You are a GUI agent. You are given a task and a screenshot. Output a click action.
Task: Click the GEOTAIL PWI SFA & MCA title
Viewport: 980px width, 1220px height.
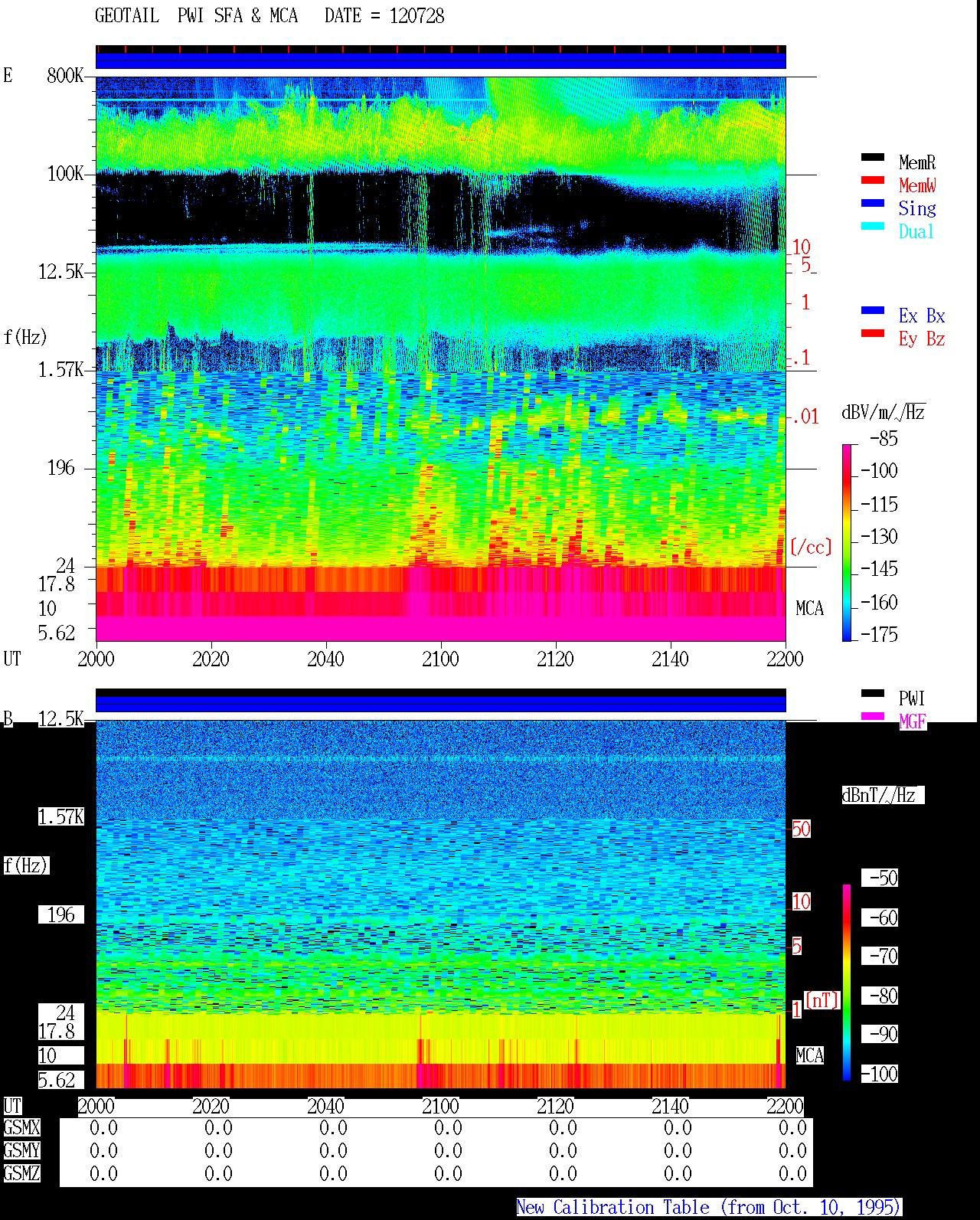tap(196, 15)
